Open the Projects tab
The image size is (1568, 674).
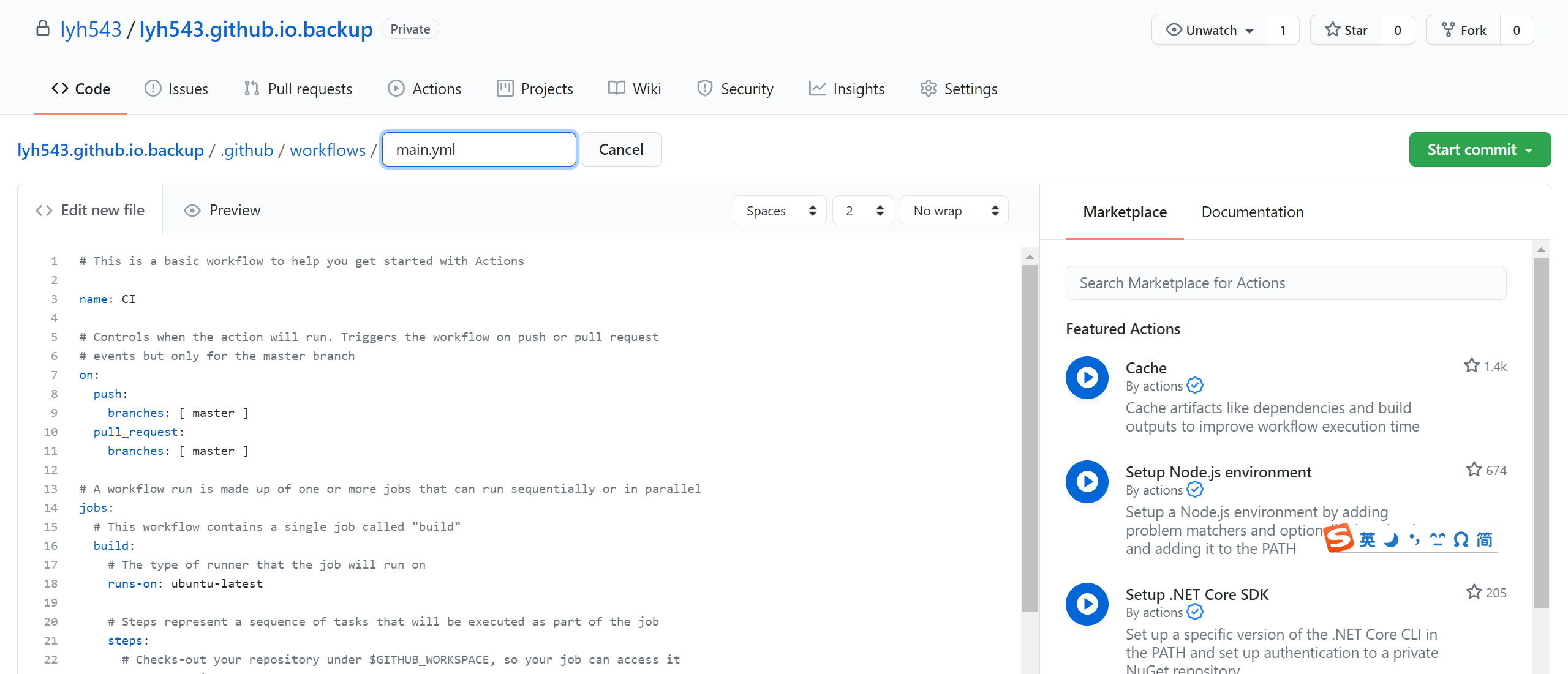[x=535, y=89]
